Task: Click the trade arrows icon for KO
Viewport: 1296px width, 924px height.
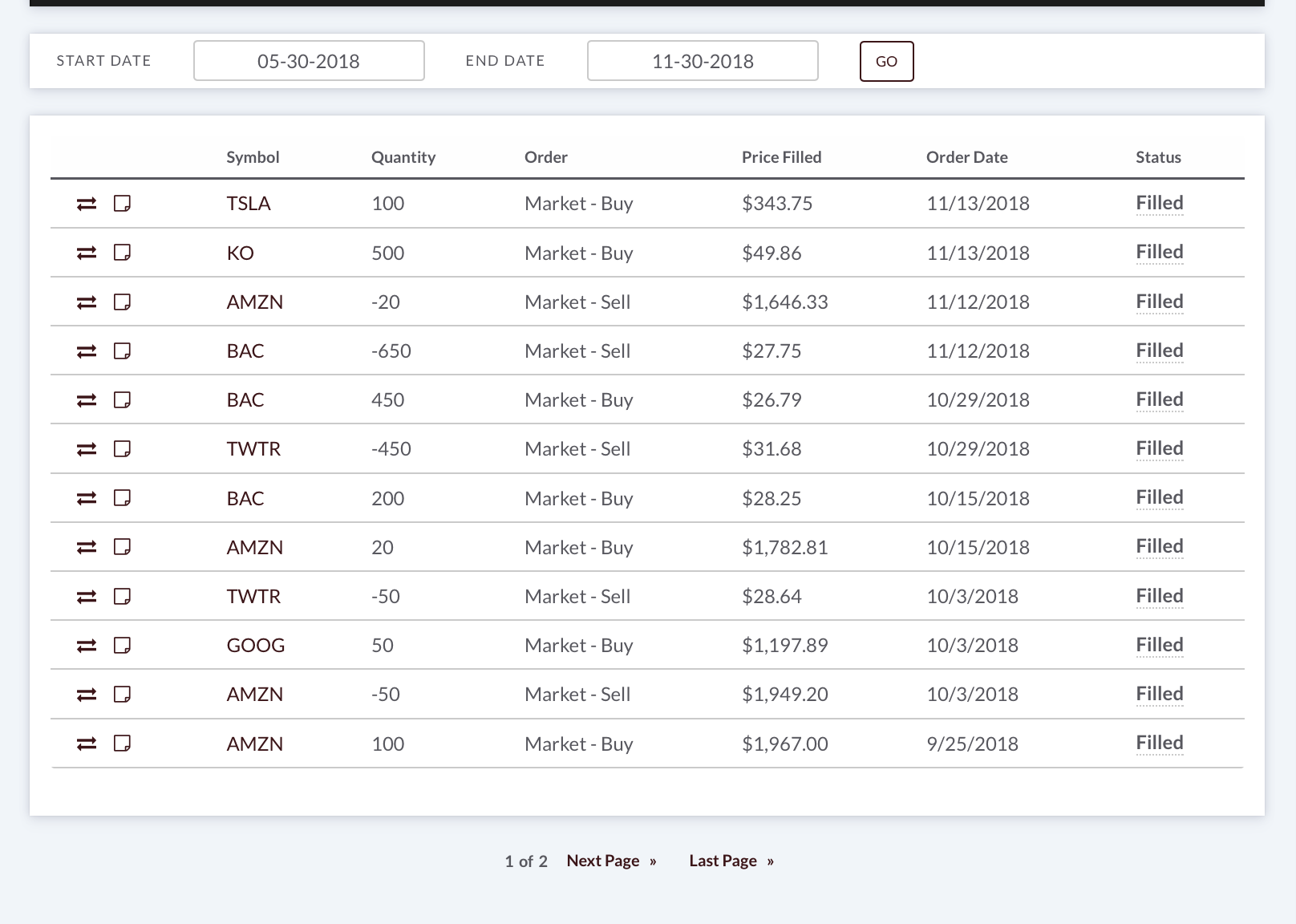Action: [x=87, y=253]
